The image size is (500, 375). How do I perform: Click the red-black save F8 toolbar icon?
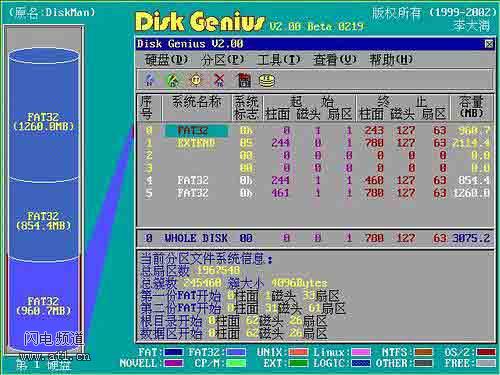pyautogui.click(x=244, y=80)
